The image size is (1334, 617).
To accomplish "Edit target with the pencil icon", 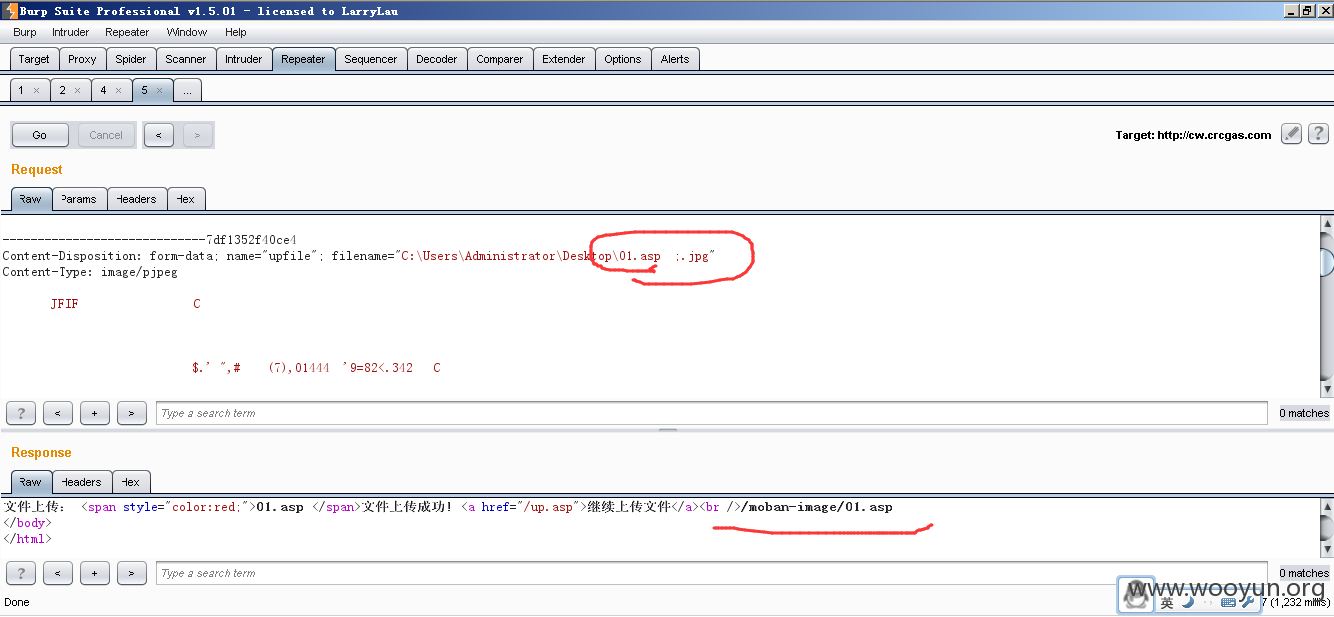I will 1291,134.
